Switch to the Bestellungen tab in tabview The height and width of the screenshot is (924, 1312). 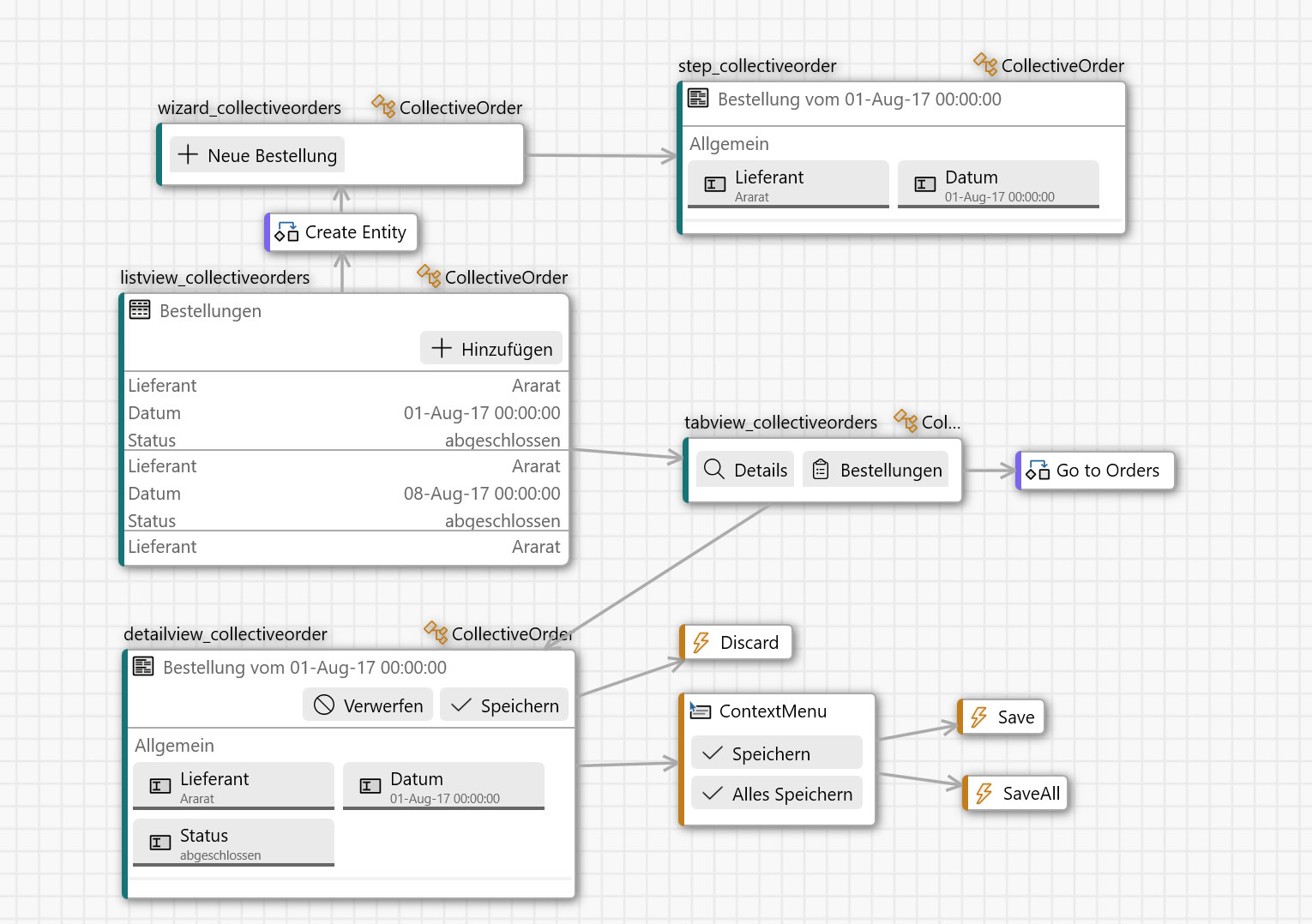[876, 470]
